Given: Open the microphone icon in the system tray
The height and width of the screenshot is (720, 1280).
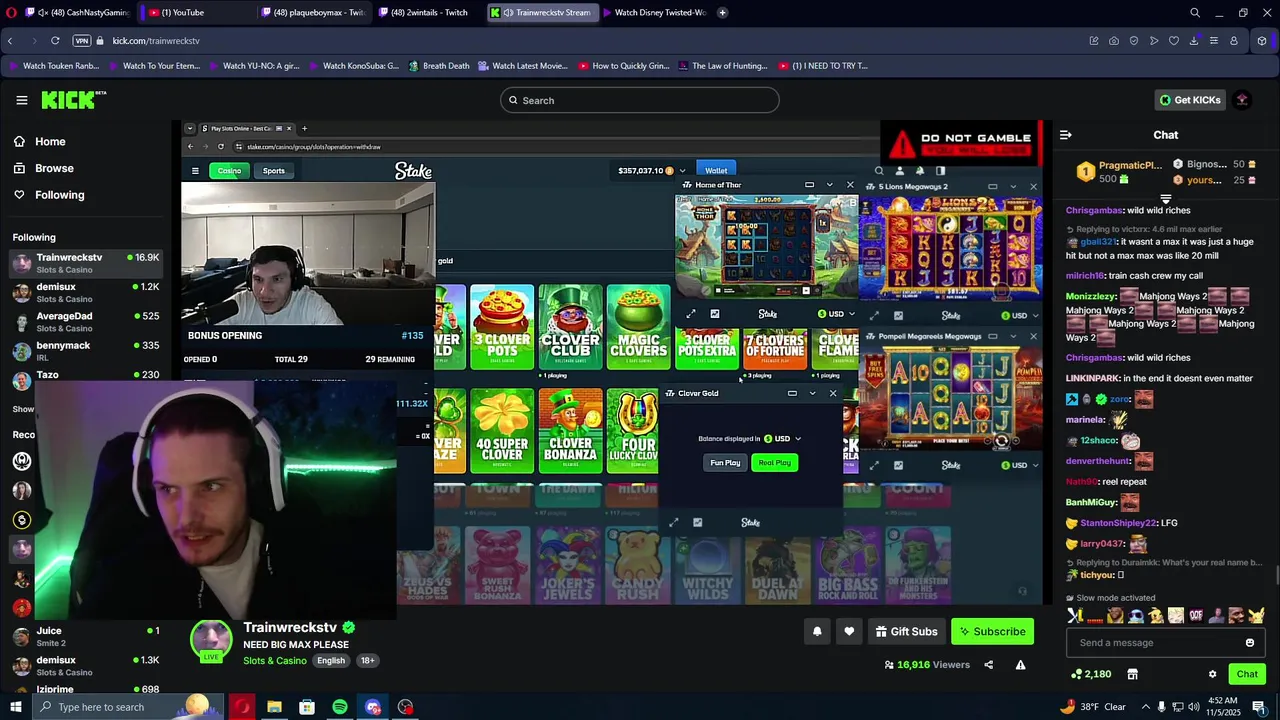Looking at the screenshot, I should [1162, 707].
